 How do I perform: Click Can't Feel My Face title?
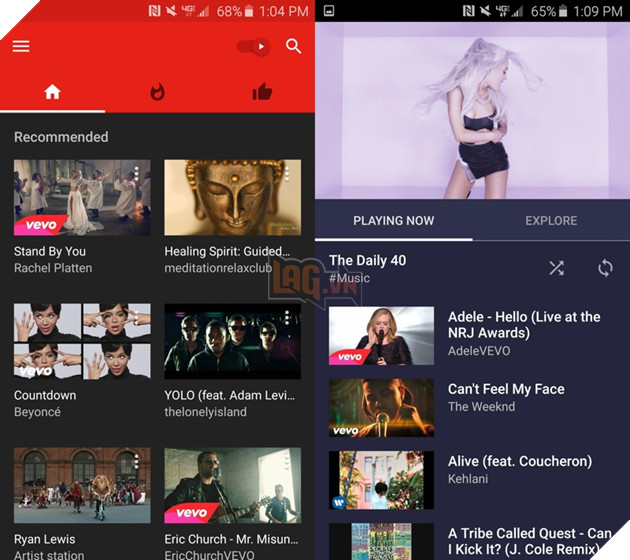[506, 389]
